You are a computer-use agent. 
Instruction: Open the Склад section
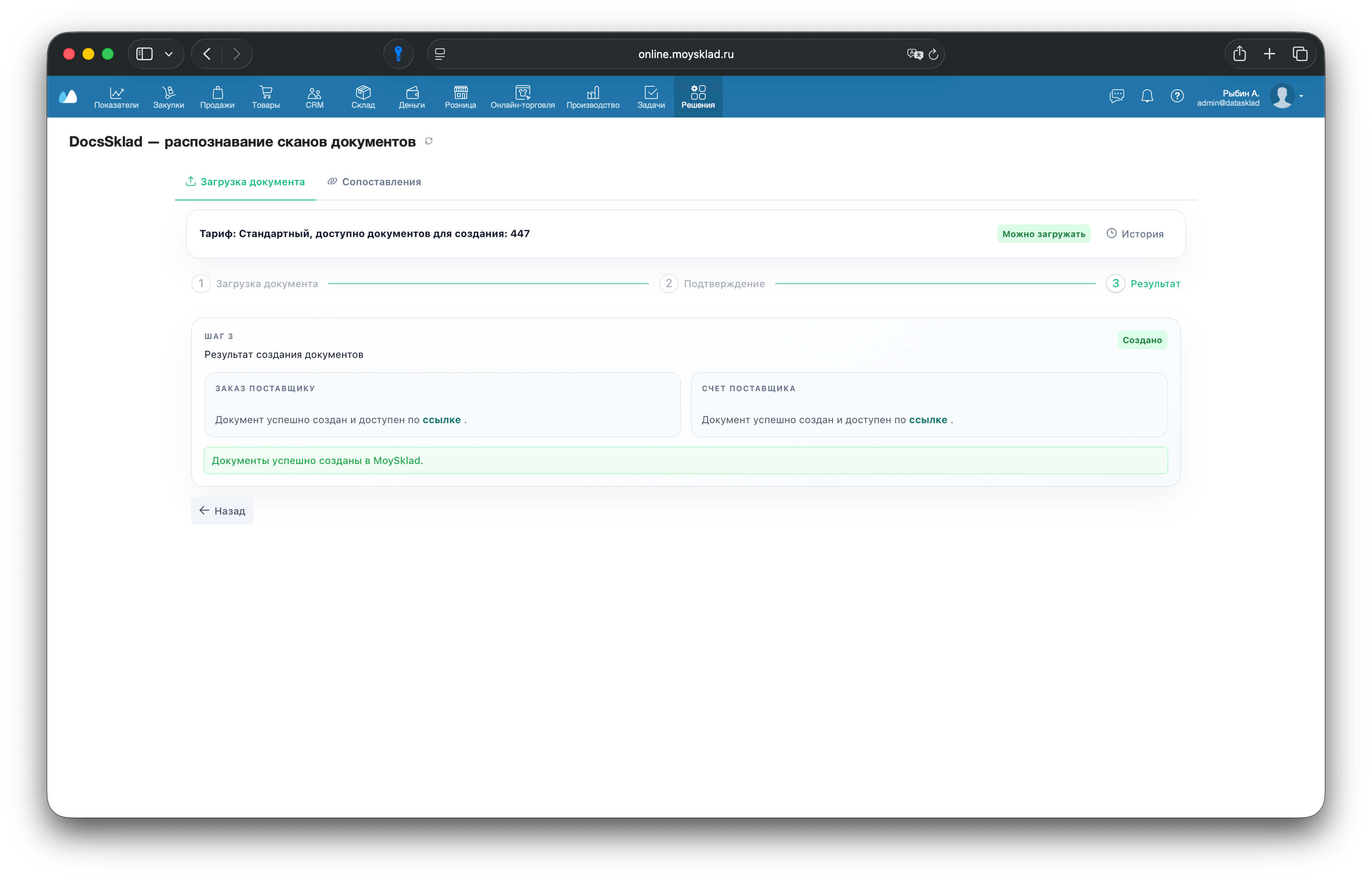[363, 96]
